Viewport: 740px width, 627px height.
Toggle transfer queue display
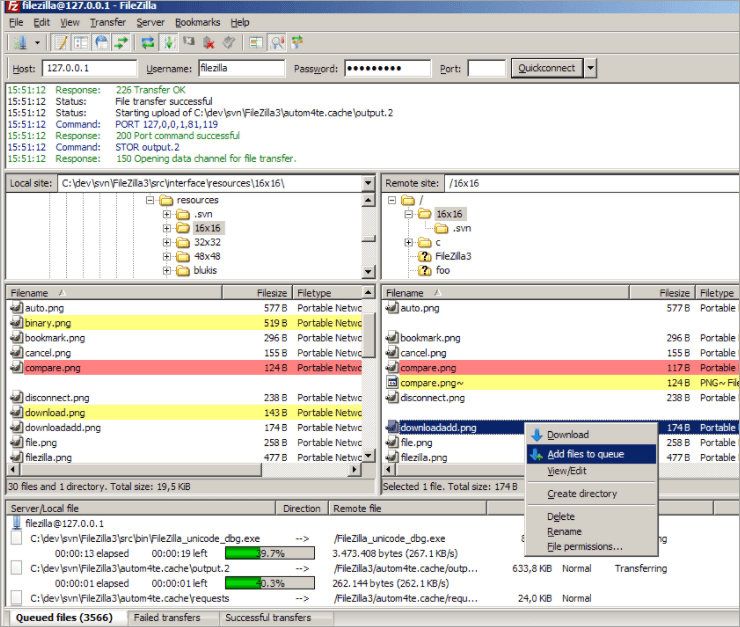(x=122, y=43)
